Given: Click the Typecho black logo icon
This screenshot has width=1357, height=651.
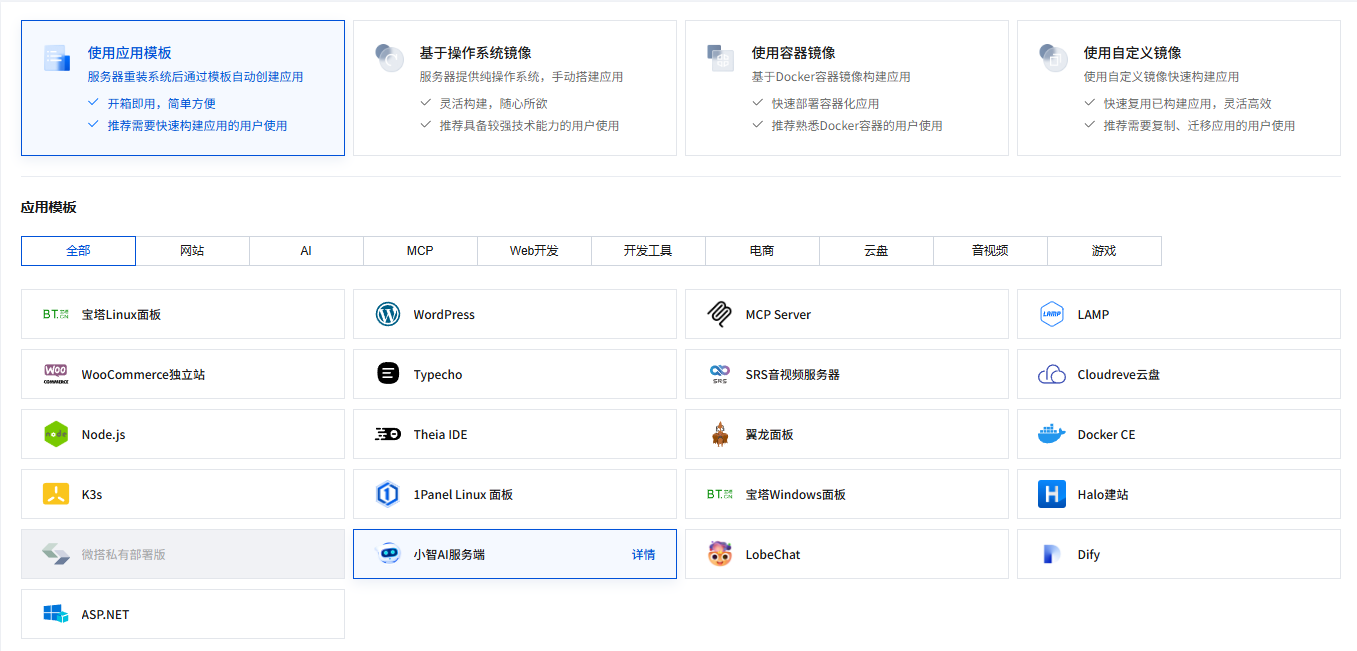Looking at the screenshot, I should click(x=388, y=374).
